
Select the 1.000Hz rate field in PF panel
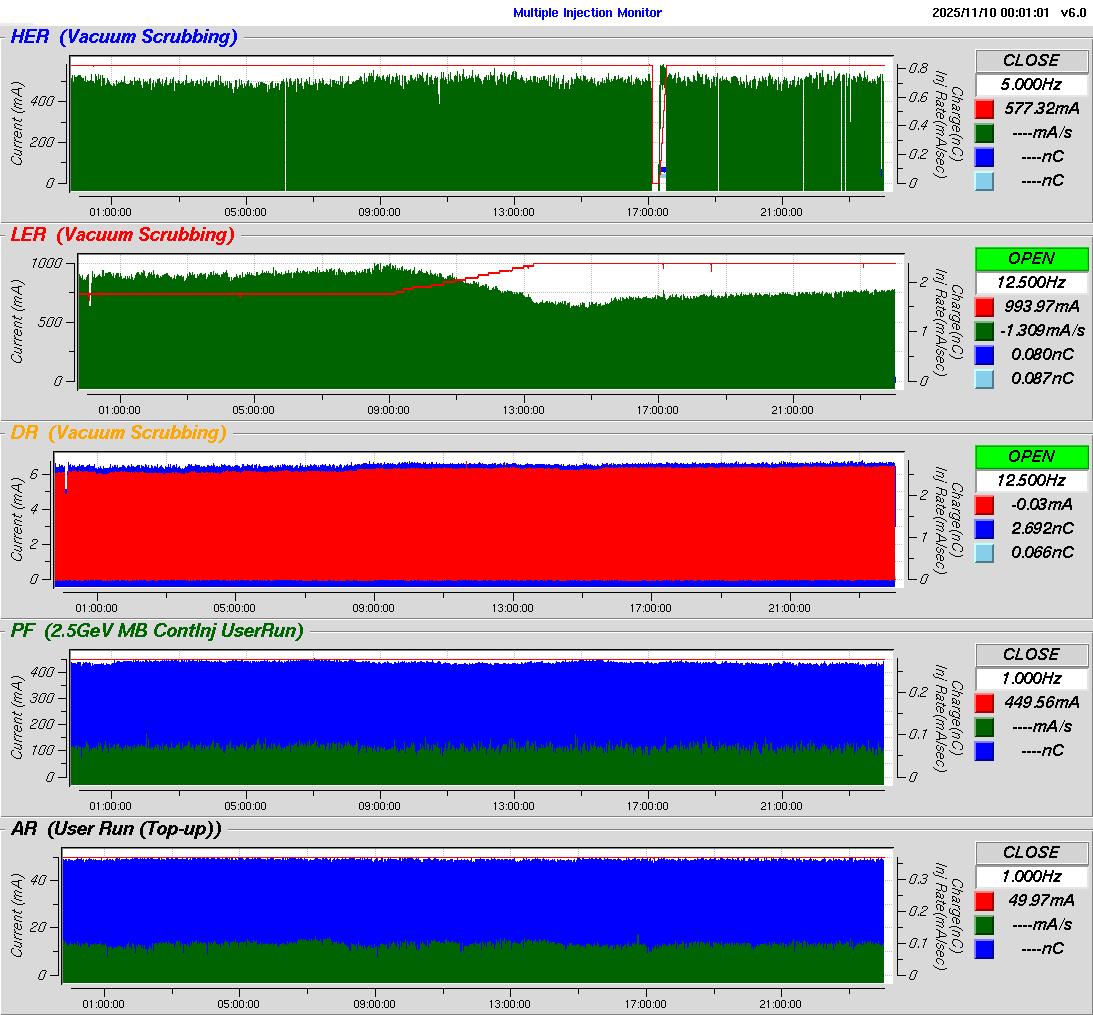(x=1031, y=678)
